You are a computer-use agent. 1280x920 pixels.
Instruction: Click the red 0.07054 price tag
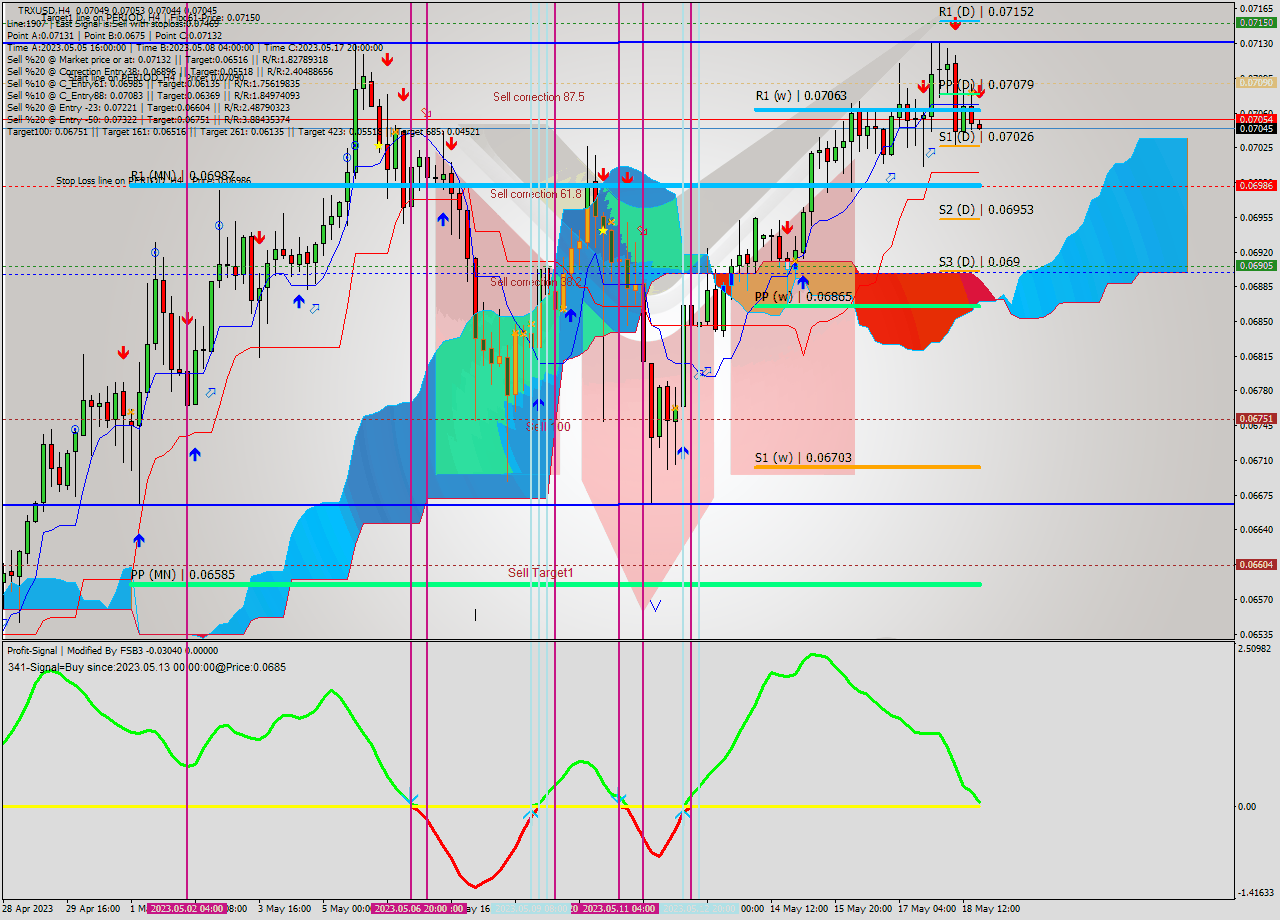pyautogui.click(x=1255, y=118)
